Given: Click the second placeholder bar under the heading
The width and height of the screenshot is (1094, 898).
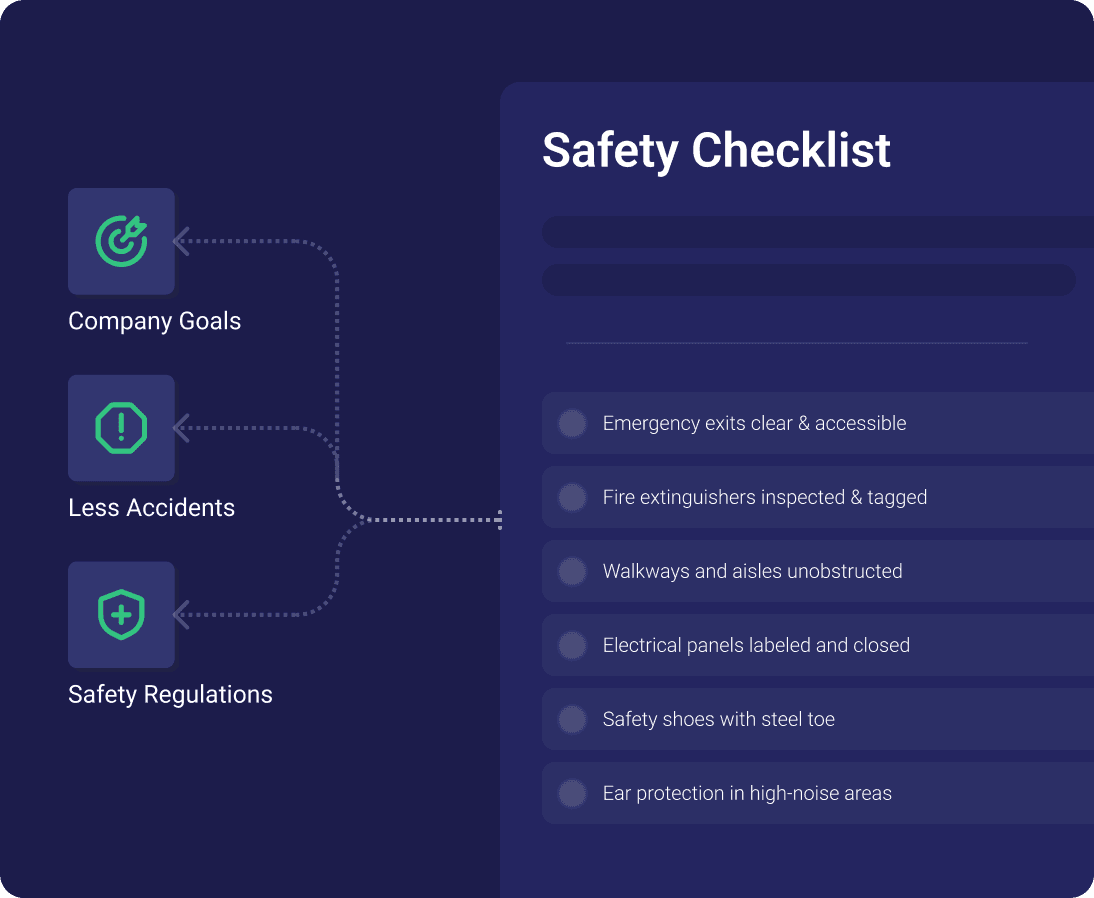Looking at the screenshot, I should (x=808, y=280).
